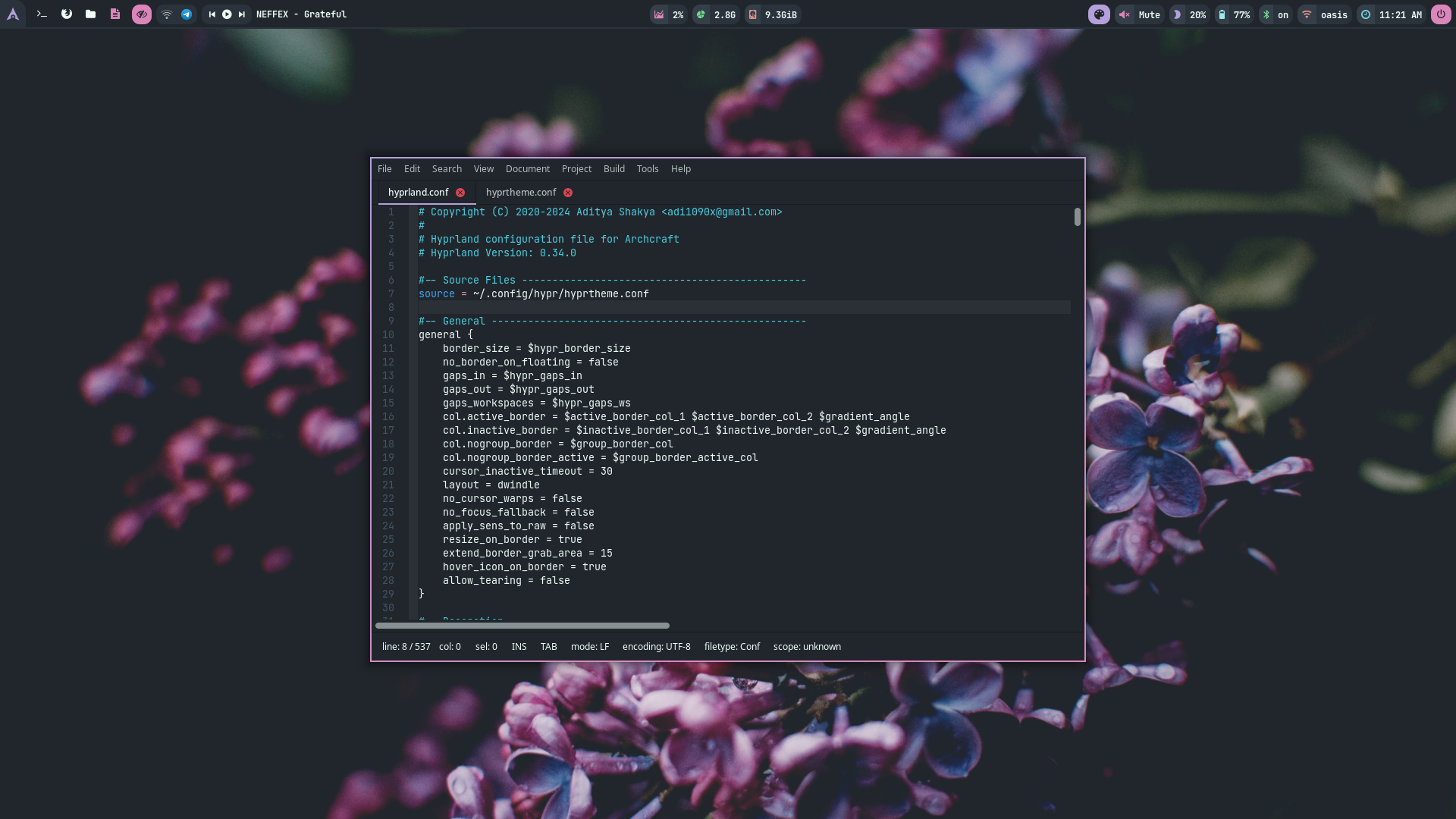Screen dimensions: 1456x819
Task: Toggle Bluetooth status showing on
Action: point(1275,14)
